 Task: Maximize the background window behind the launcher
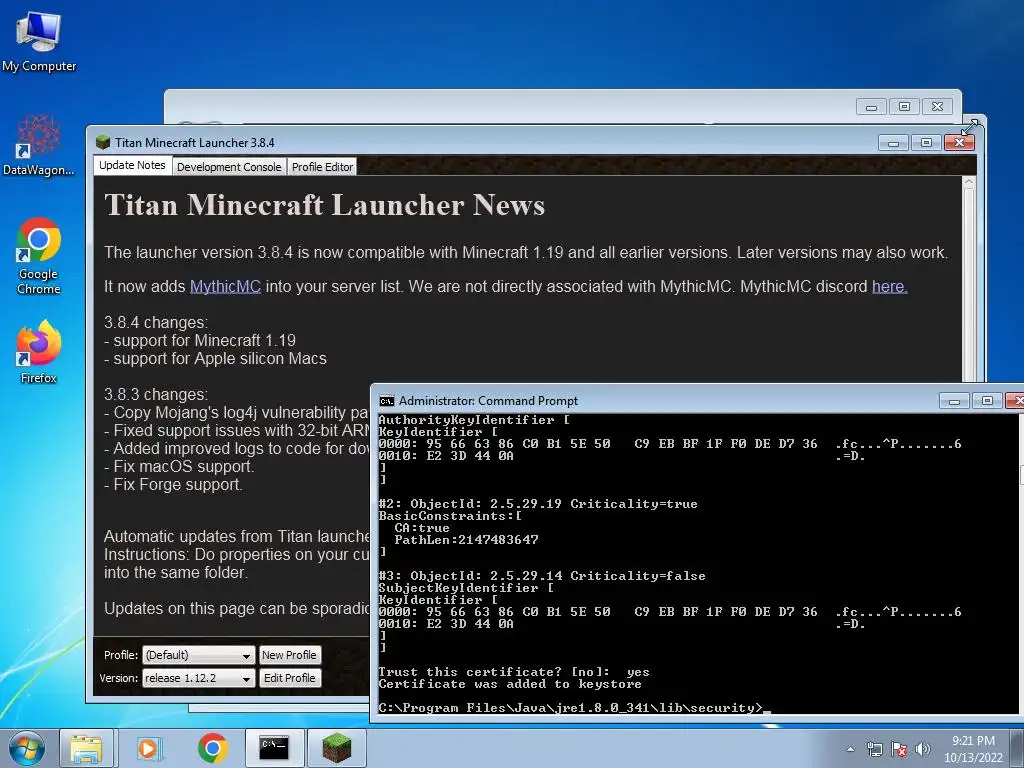(x=904, y=106)
